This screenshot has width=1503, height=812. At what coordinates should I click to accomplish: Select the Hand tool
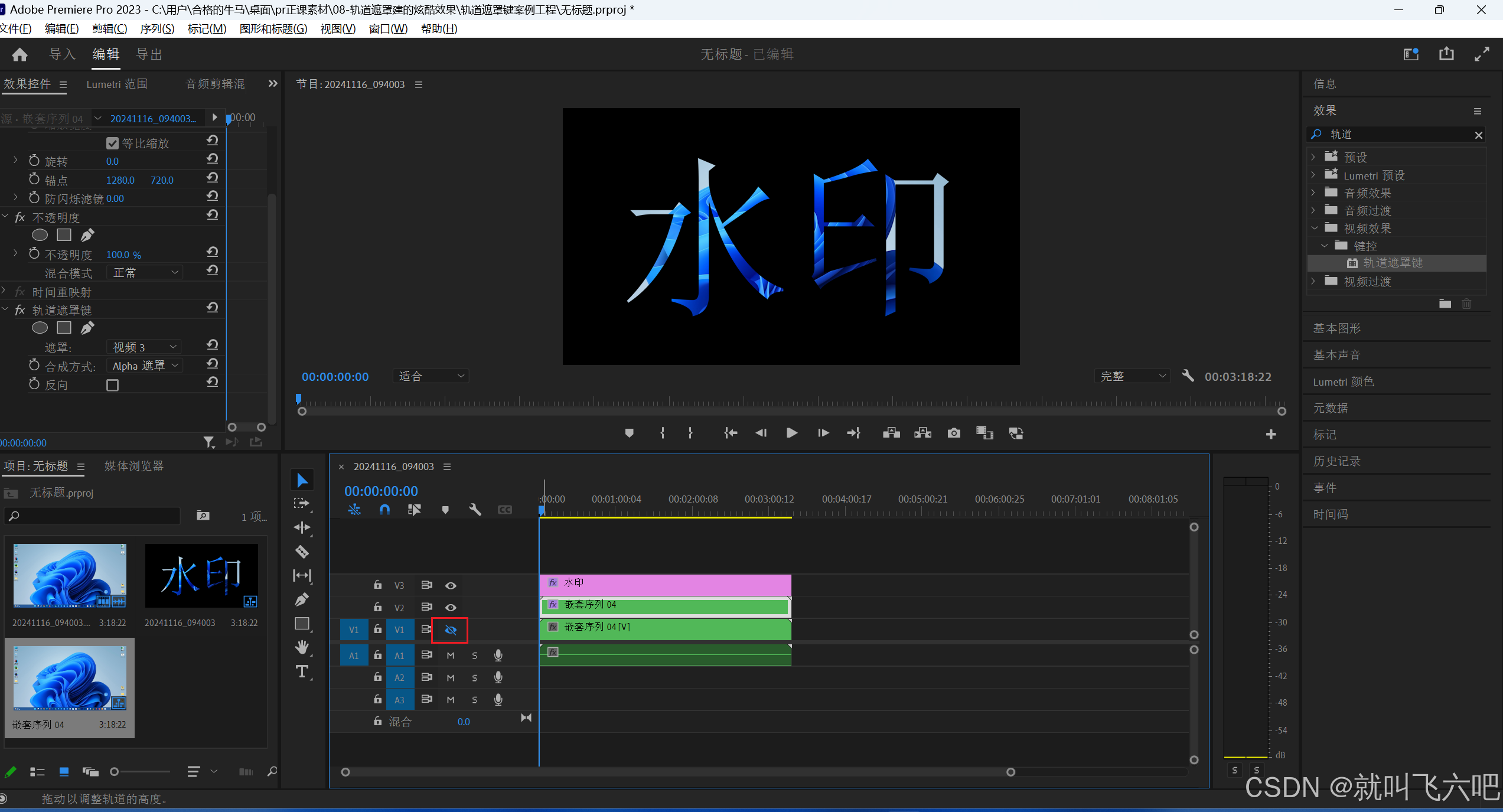tap(302, 647)
